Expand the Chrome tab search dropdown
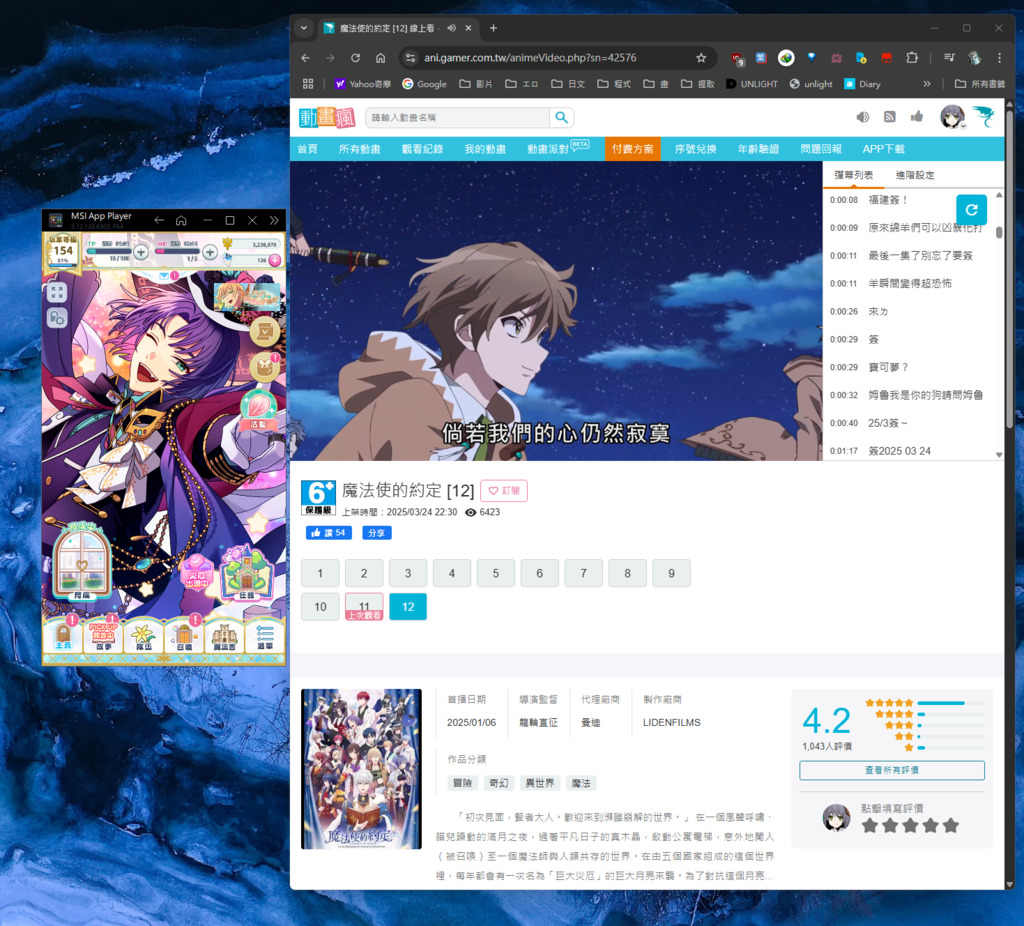Image resolution: width=1024 pixels, height=926 pixels. (304, 28)
